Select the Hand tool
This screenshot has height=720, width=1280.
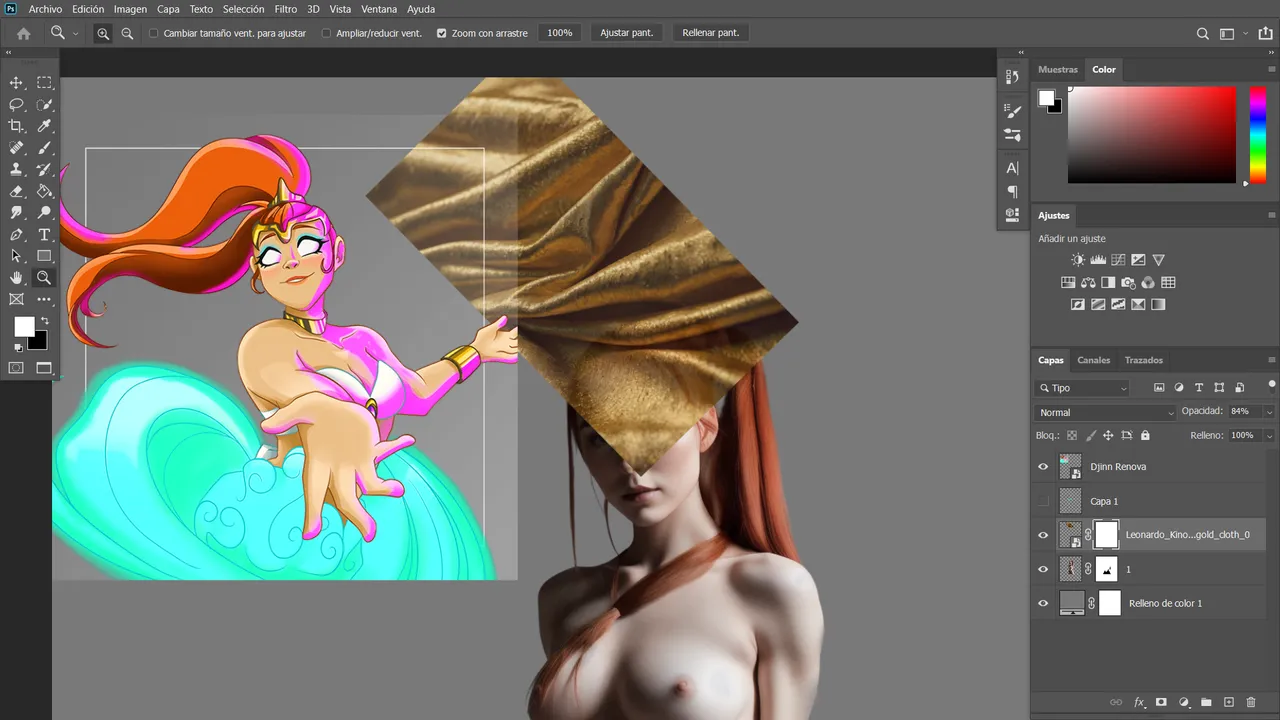tap(16, 278)
